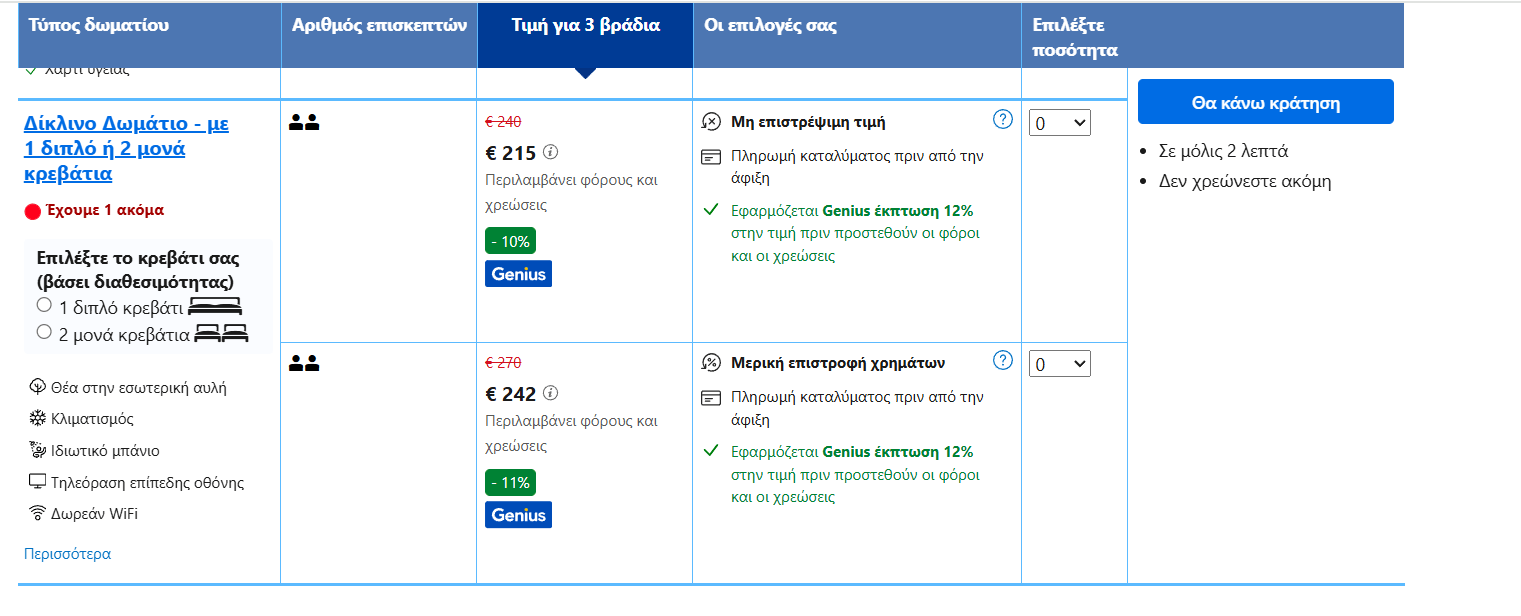Open quantity dropdown for € 215 rate
This screenshot has width=1521, height=616.
1059,123
